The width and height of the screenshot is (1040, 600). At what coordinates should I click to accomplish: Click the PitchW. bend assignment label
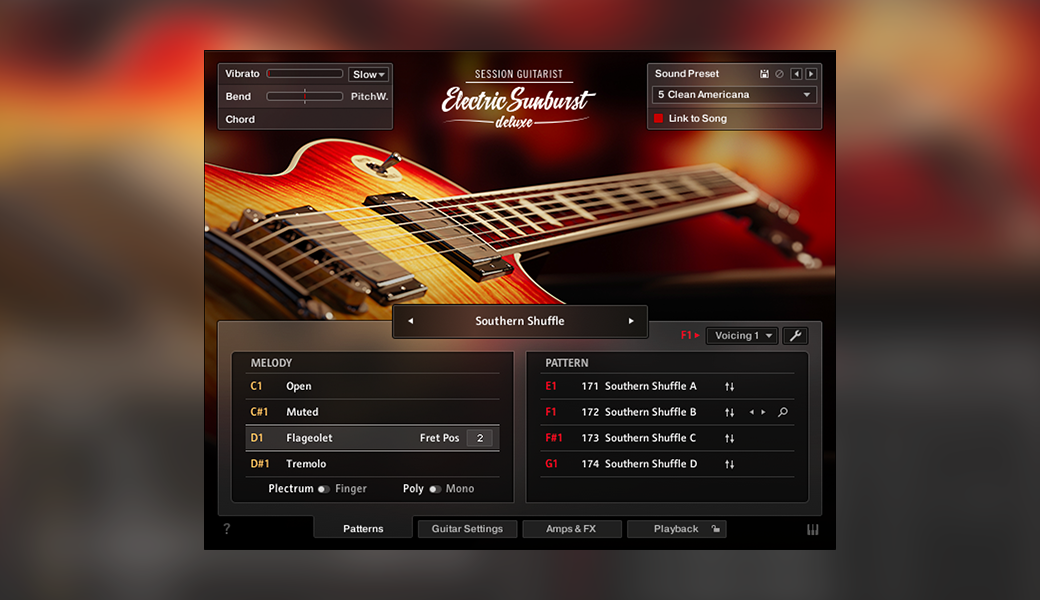(369, 97)
